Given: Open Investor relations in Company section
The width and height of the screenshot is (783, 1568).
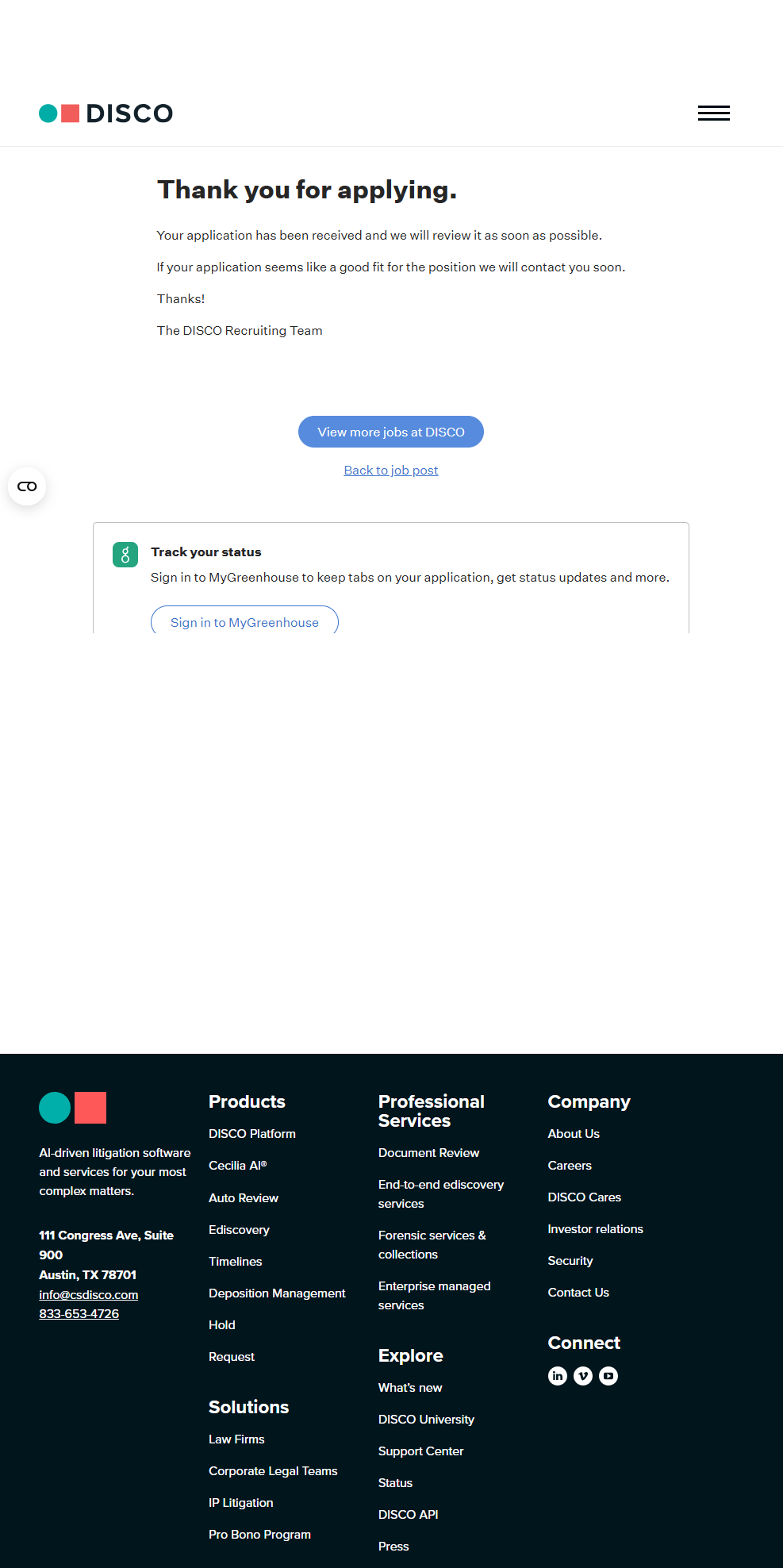Looking at the screenshot, I should click(595, 1229).
